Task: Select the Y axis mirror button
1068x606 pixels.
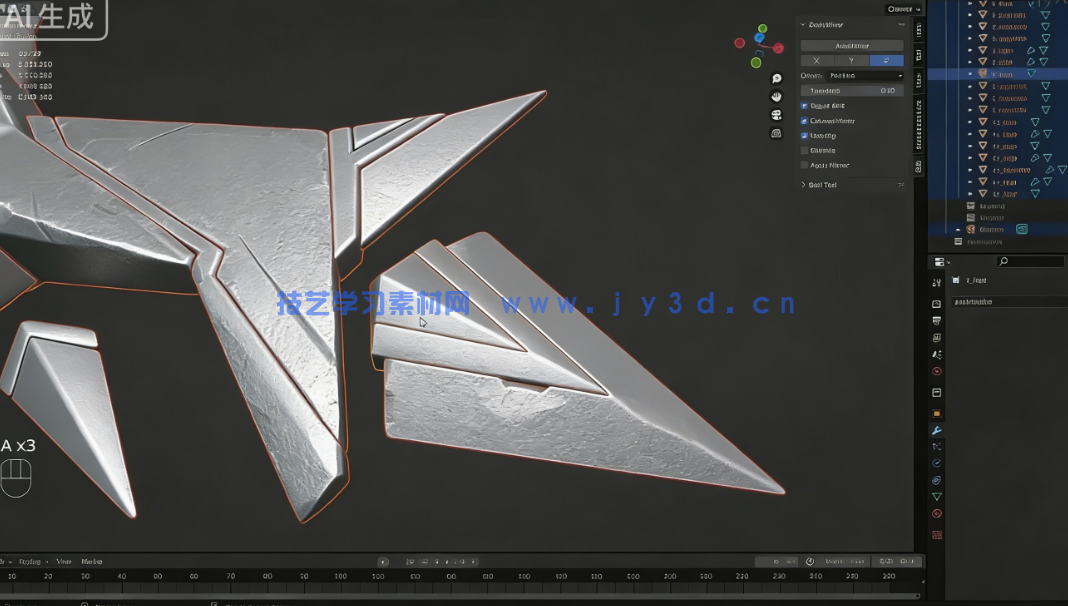Action: pos(851,60)
